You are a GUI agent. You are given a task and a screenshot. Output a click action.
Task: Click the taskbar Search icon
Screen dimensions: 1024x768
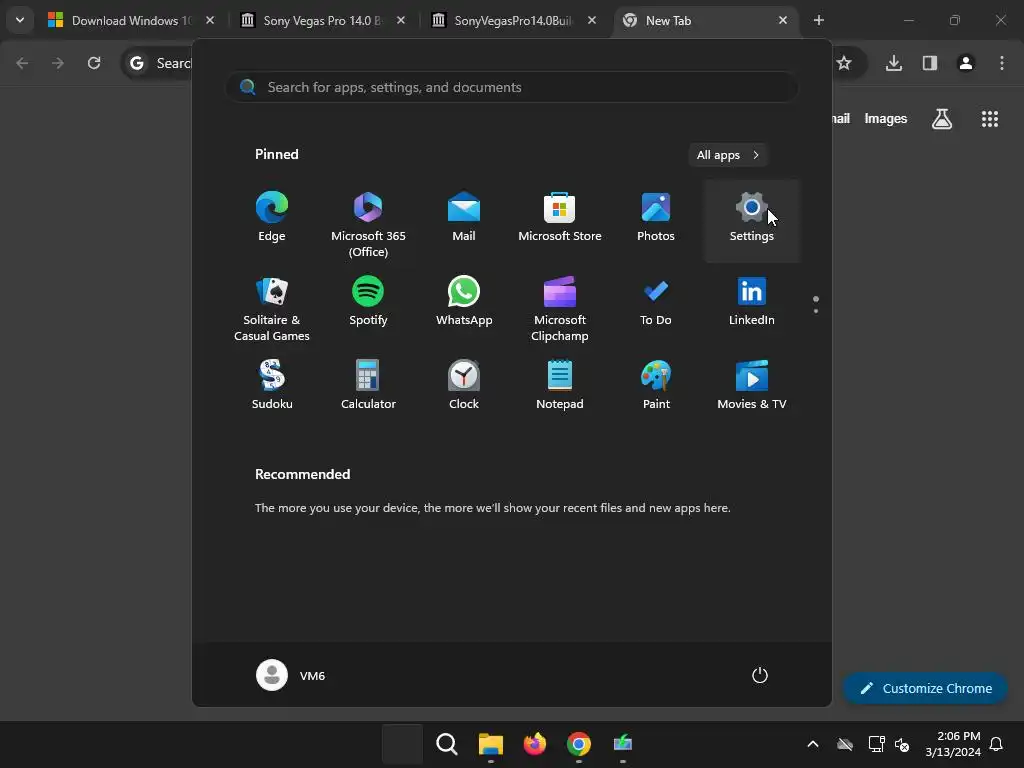tap(447, 744)
